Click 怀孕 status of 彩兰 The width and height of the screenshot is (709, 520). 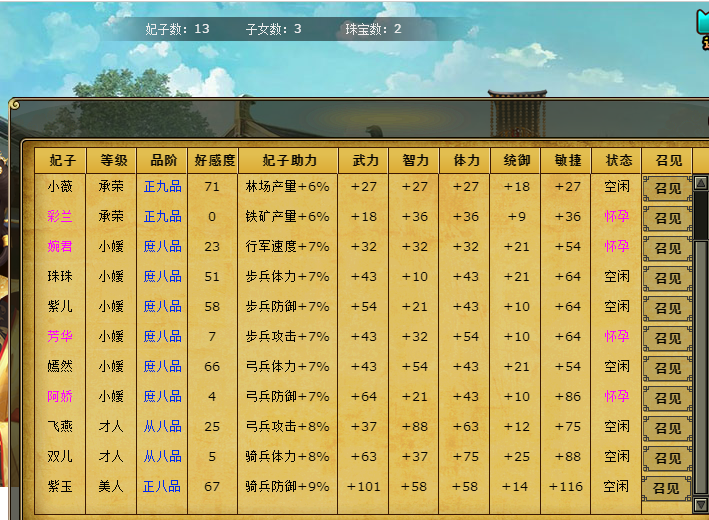(x=617, y=216)
